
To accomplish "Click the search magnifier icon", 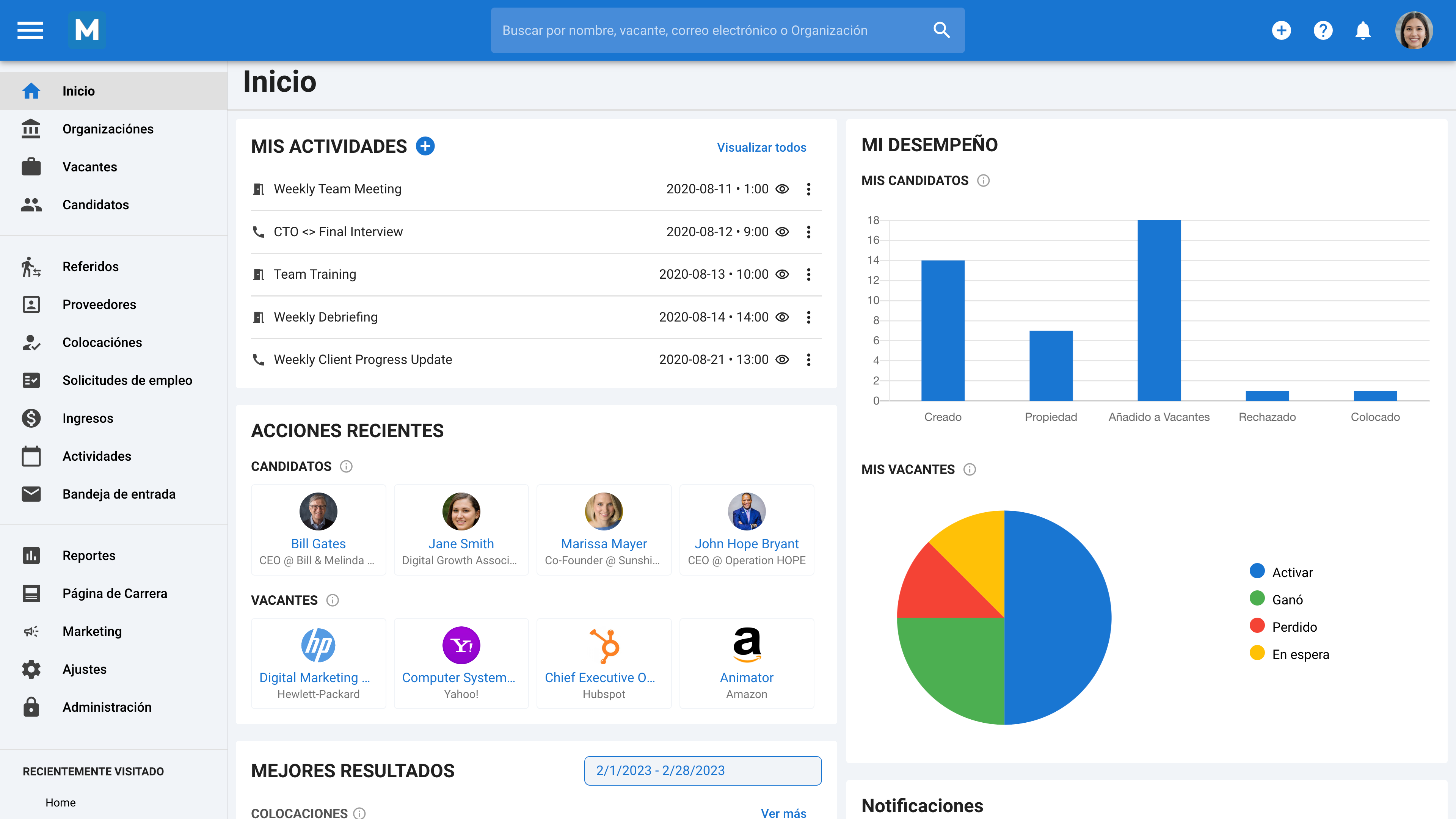I will [x=941, y=30].
